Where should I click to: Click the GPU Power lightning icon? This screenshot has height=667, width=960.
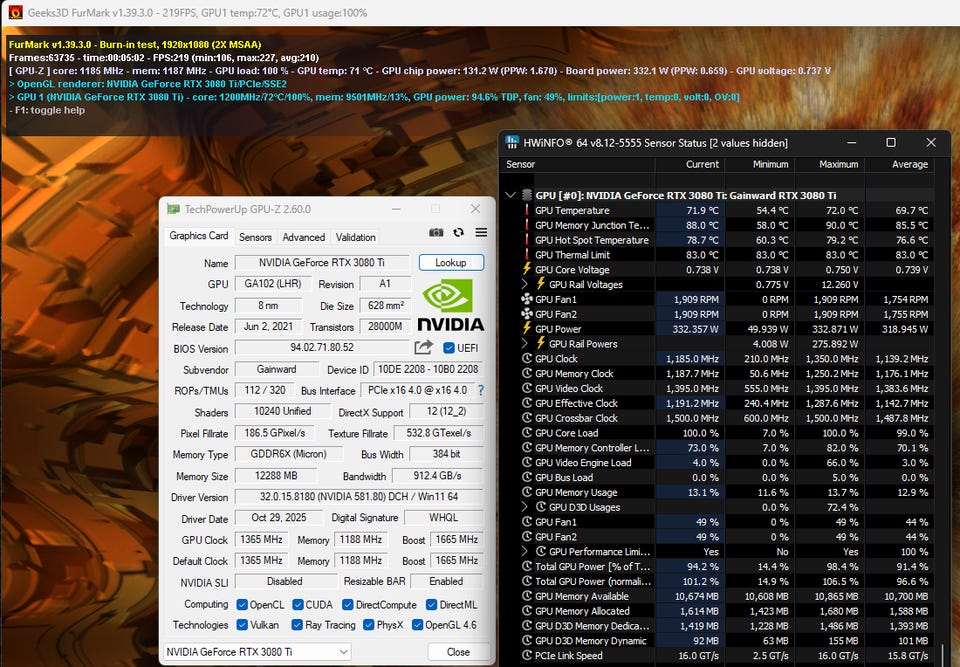coord(527,328)
